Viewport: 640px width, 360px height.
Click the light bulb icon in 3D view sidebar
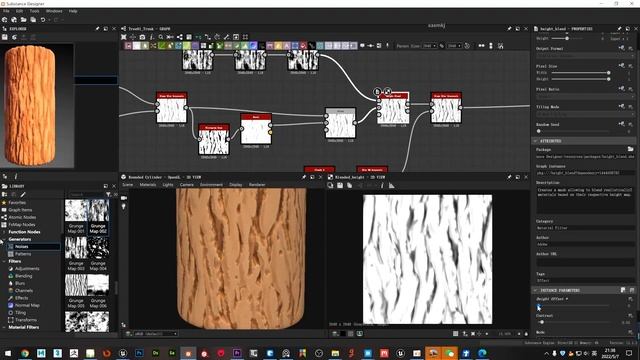coord(124,207)
